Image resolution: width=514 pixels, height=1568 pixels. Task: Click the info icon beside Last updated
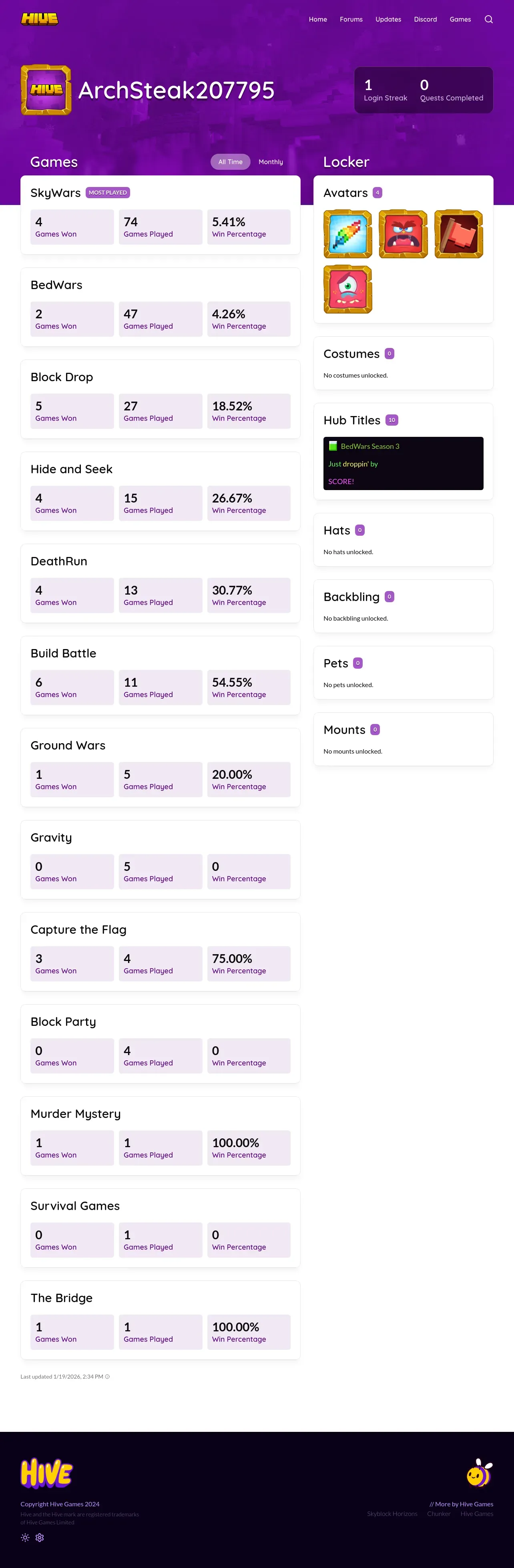click(108, 1376)
